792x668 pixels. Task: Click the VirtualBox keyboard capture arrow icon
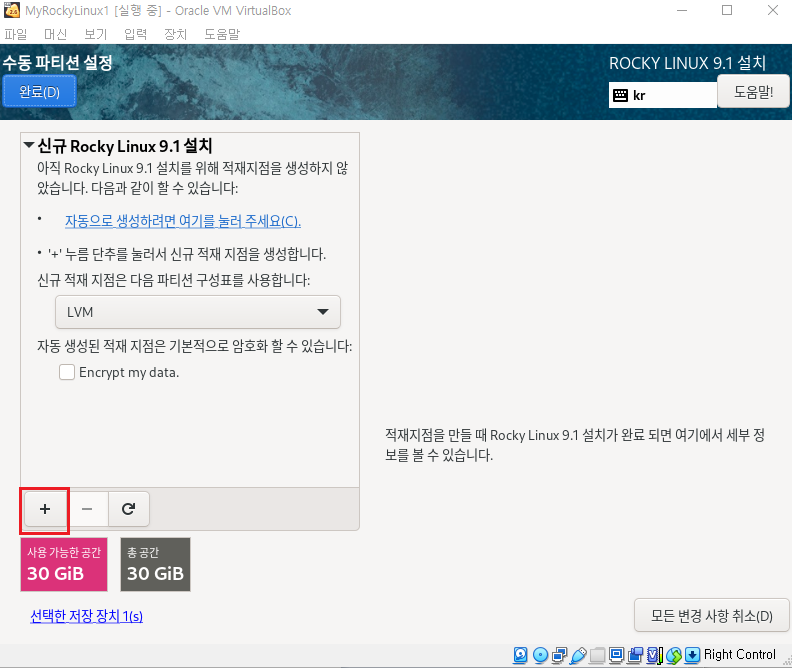click(x=692, y=655)
